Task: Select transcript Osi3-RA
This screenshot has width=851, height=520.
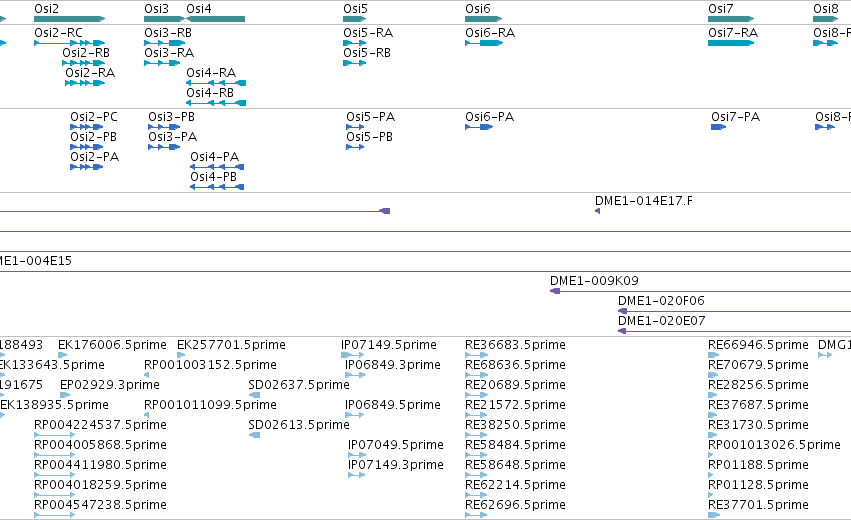Action: click(x=162, y=63)
